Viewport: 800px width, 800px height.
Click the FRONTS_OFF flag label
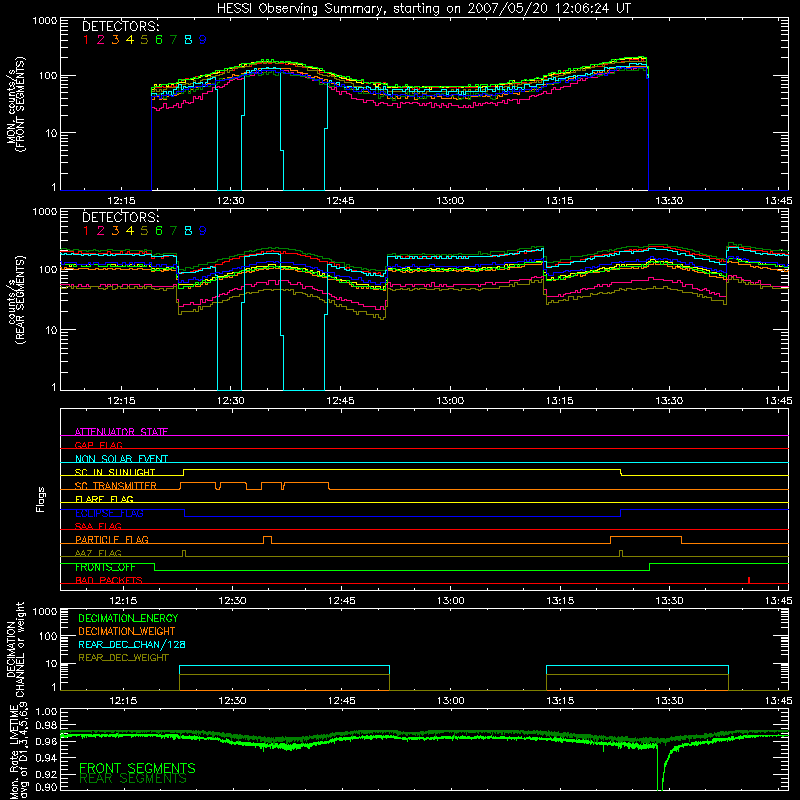[x=105, y=567]
